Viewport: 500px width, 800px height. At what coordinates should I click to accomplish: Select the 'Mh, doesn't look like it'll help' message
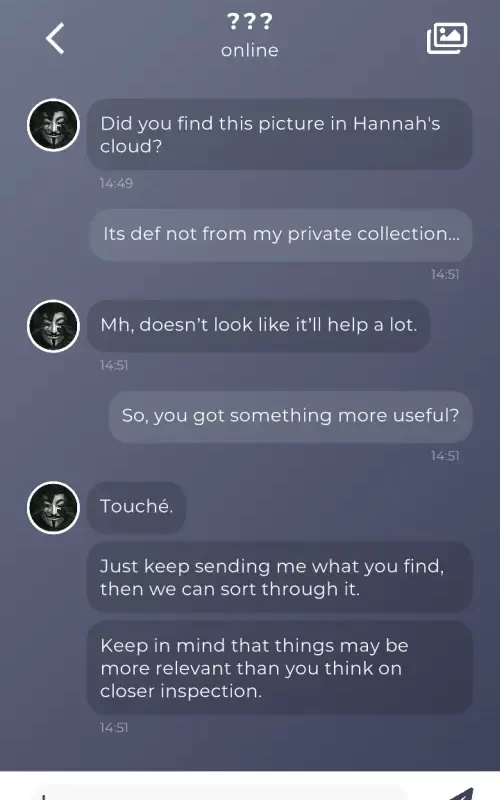coord(259,326)
